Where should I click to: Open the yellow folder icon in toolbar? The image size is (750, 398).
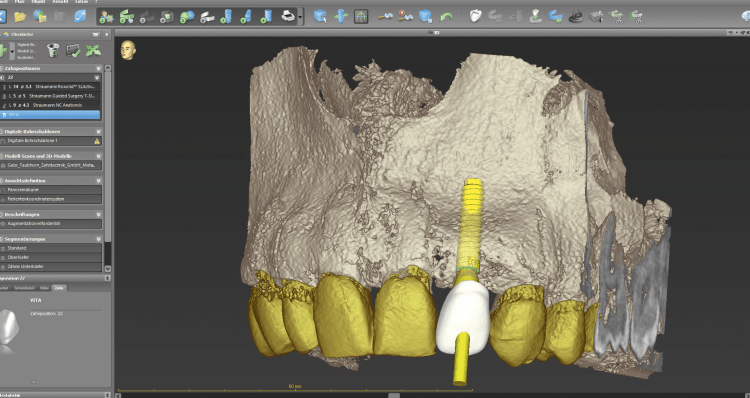[20, 17]
